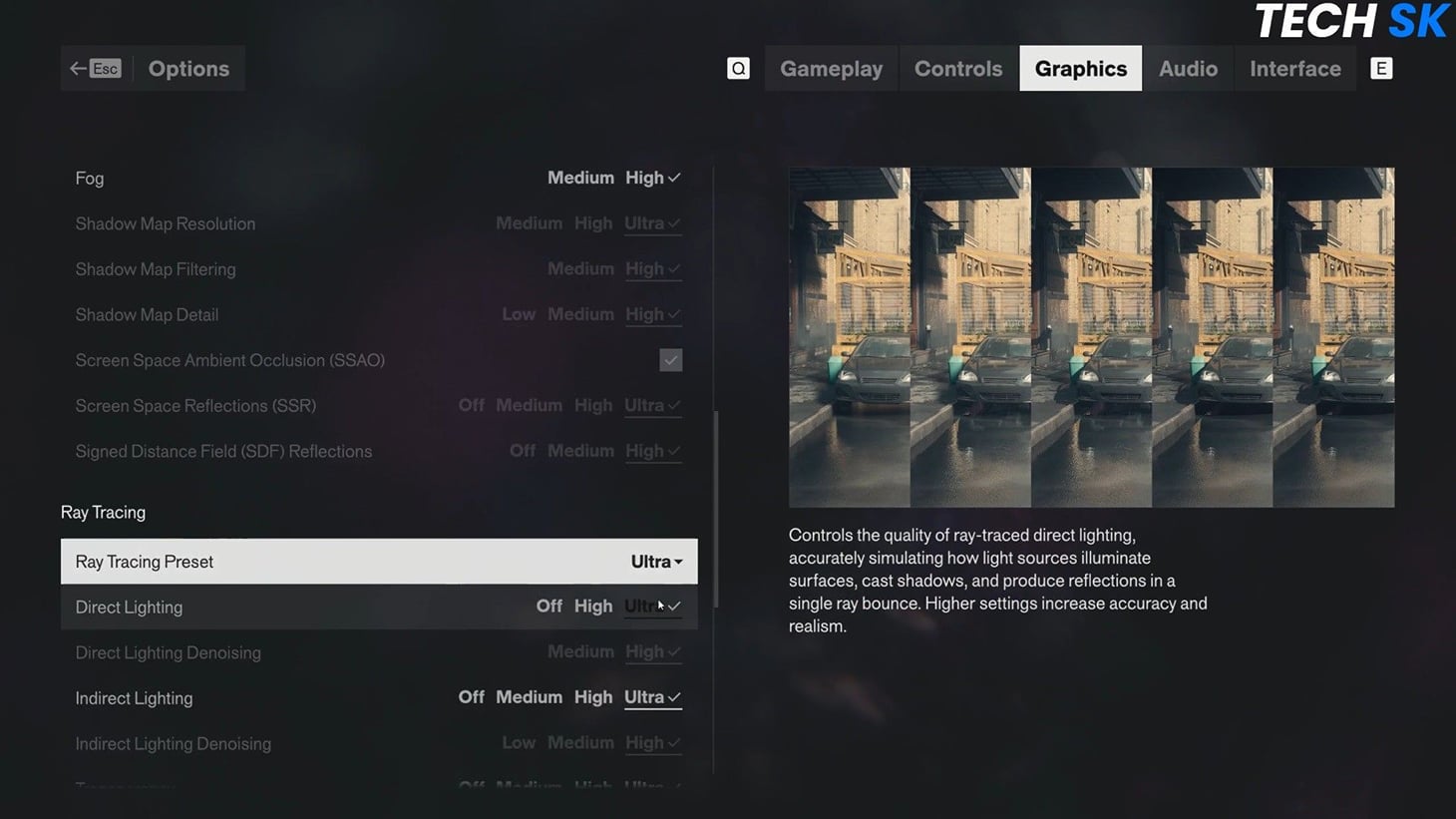Set Direct Lighting Denoising to Medium
The image size is (1456, 819).
tap(580, 651)
